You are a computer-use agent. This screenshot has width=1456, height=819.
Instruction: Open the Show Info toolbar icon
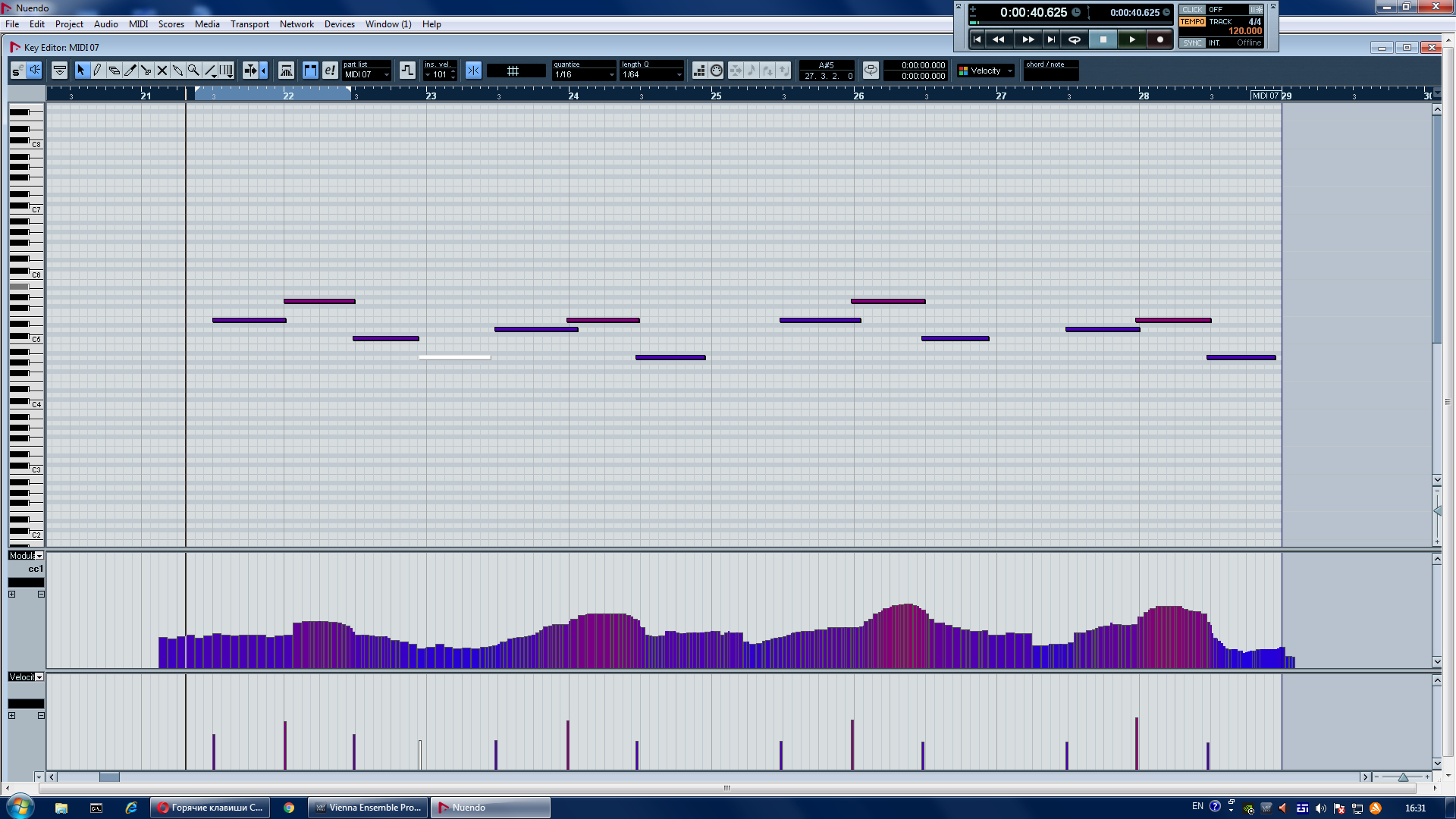[x=59, y=71]
